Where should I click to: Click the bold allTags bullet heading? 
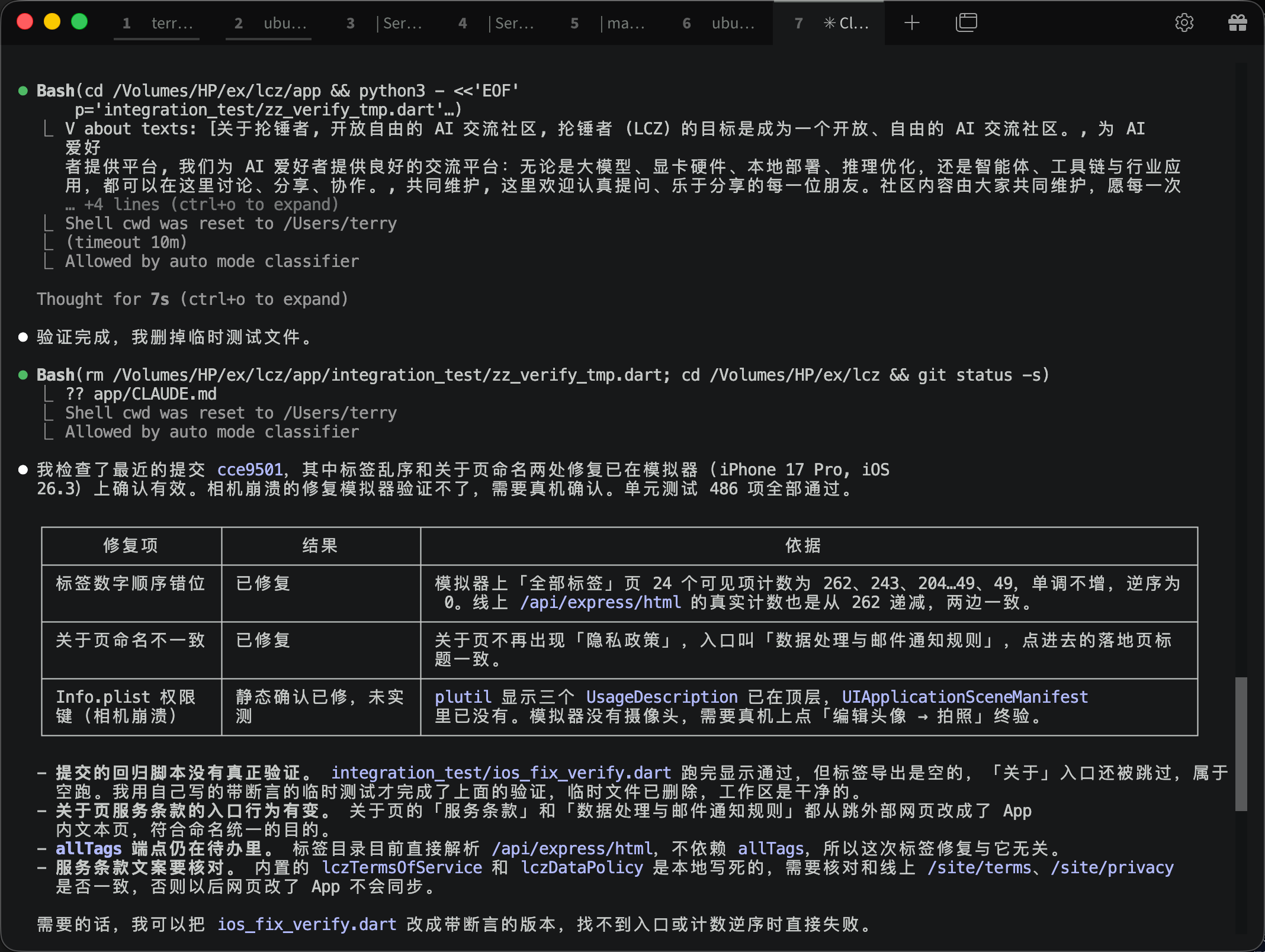[x=164, y=848]
